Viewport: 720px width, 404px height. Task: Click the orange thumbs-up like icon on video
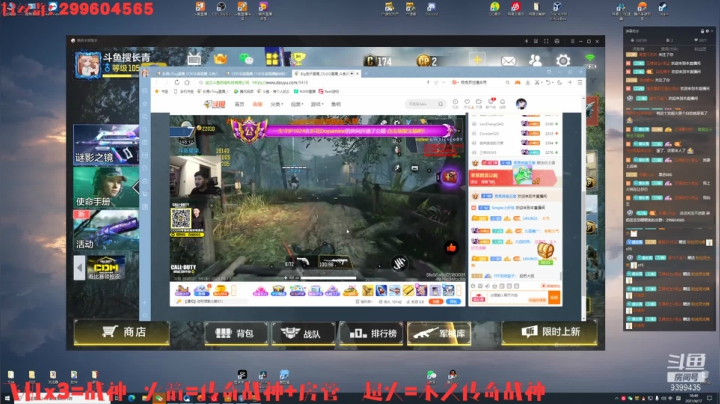(x=451, y=248)
